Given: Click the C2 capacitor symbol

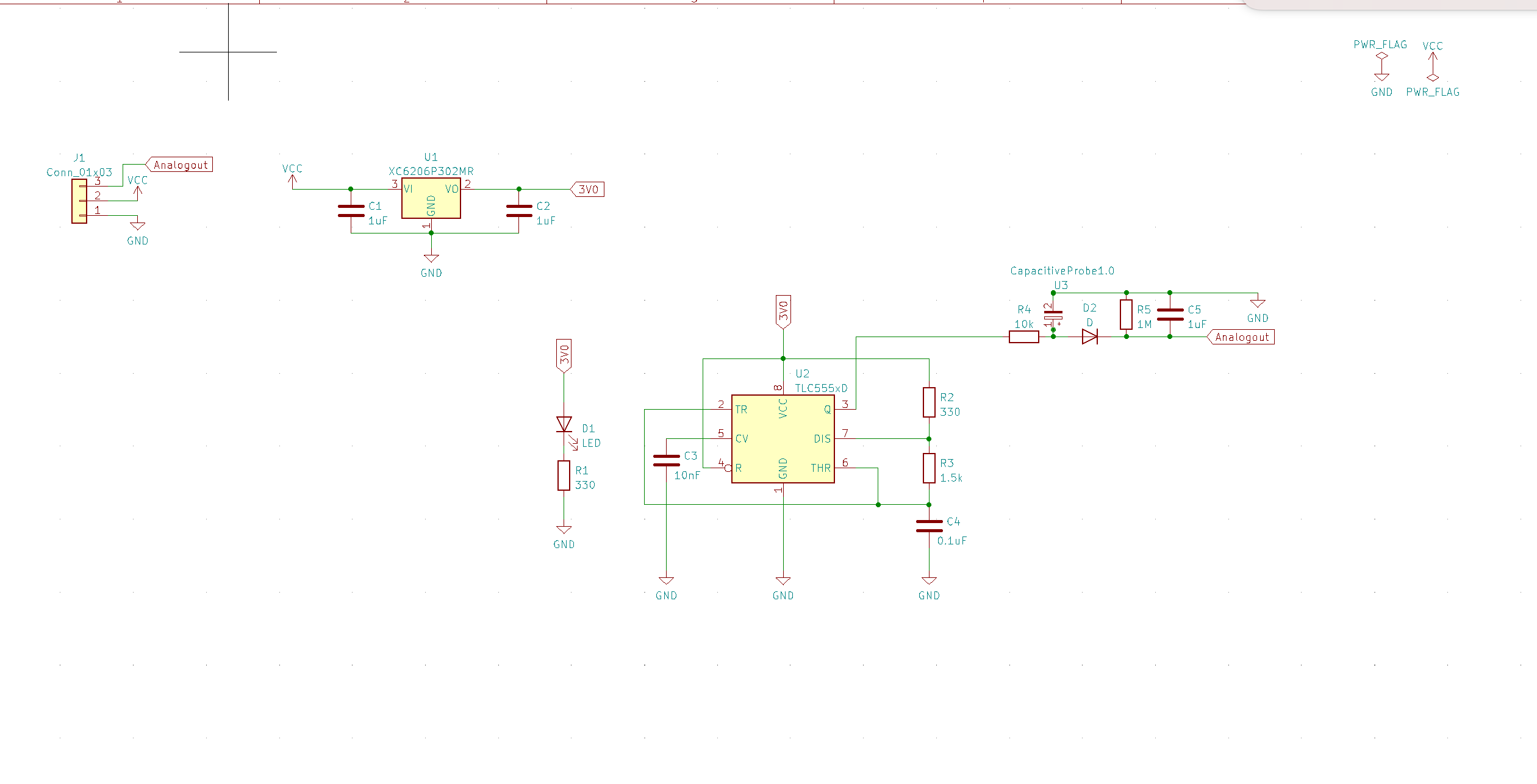Looking at the screenshot, I should [x=519, y=211].
